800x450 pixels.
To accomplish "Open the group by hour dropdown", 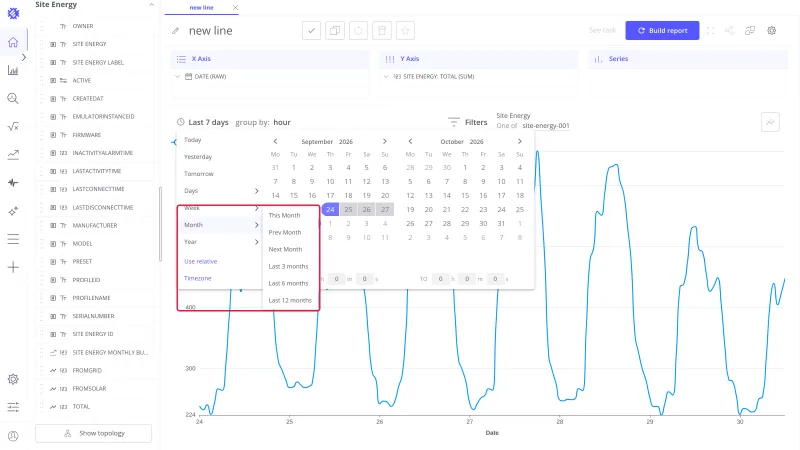I will pos(282,122).
